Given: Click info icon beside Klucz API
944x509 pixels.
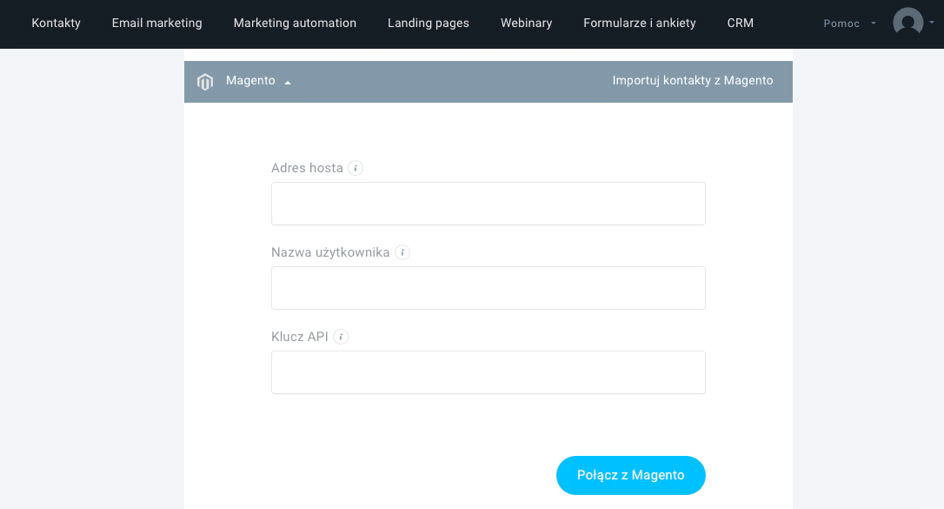Looking at the screenshot, I should pyautogui.click(x=341, y=337).
